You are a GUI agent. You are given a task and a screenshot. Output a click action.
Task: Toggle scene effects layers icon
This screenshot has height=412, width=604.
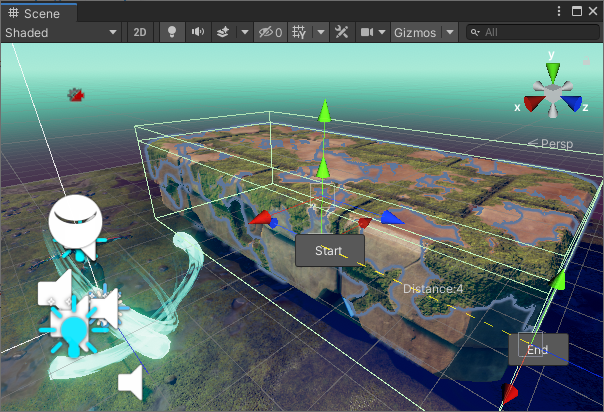click(x=224, y=32)
